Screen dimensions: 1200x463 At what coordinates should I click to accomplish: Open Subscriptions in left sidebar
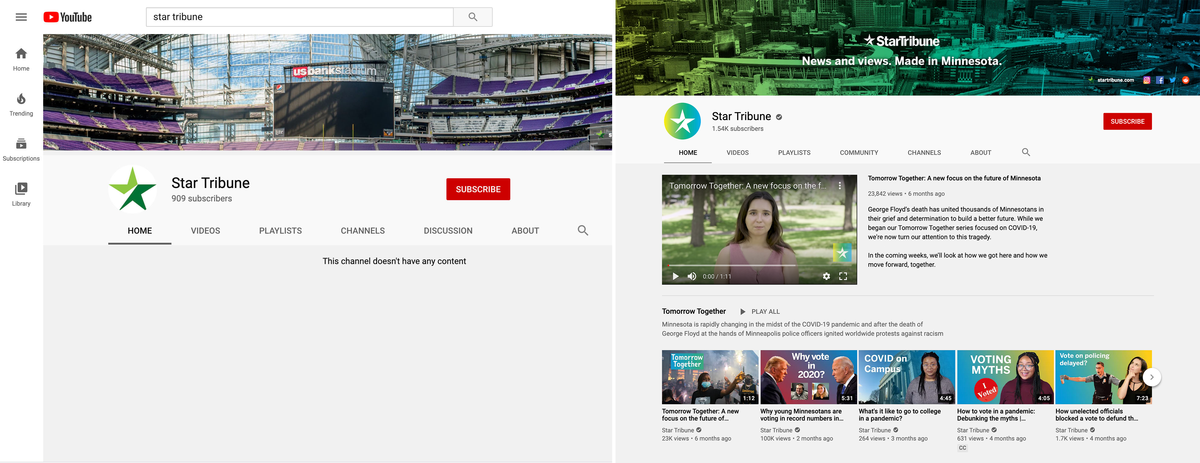coord(21,149)
